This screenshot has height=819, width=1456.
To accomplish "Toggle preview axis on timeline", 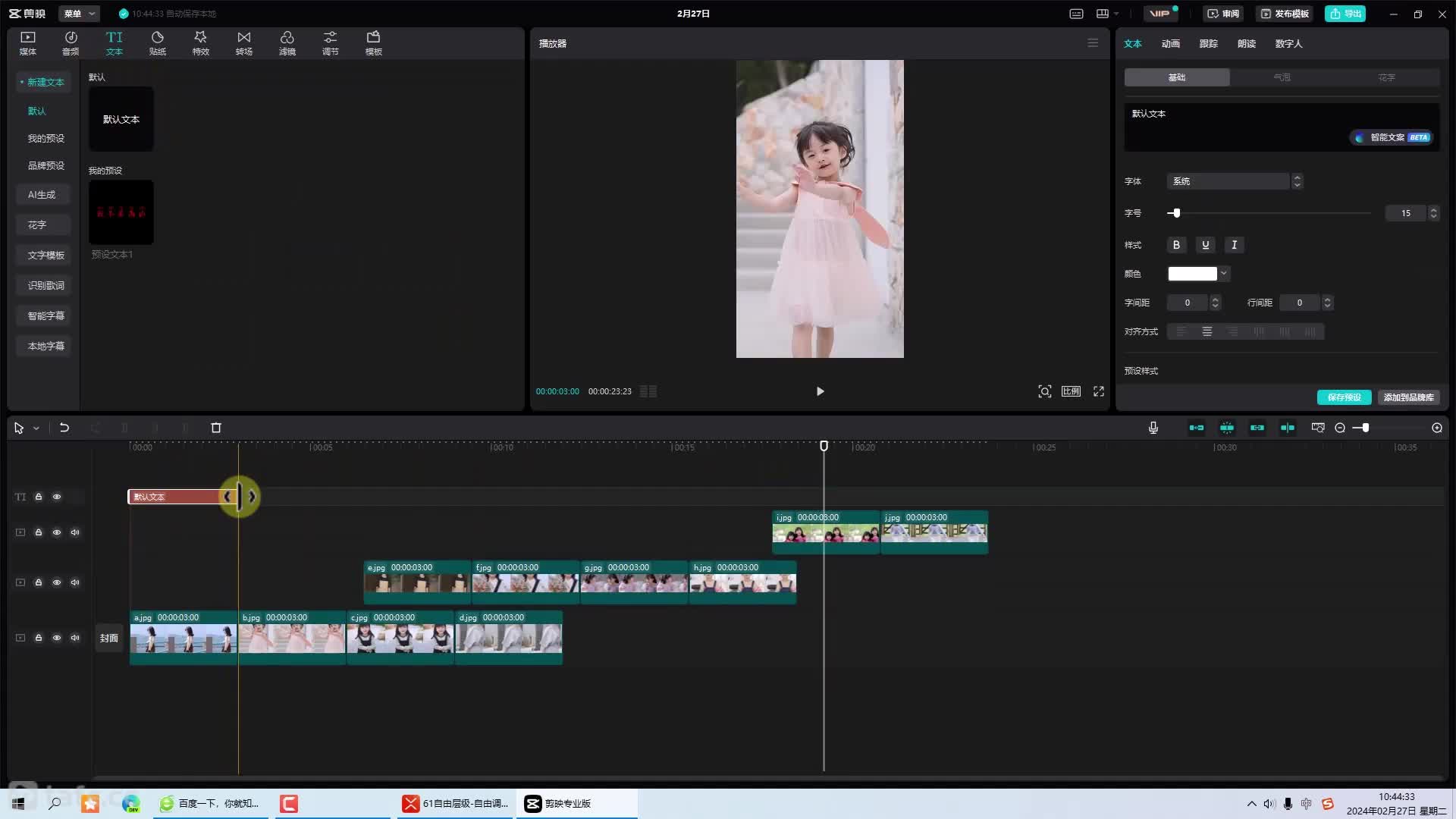I will (x=1288, y=428).
